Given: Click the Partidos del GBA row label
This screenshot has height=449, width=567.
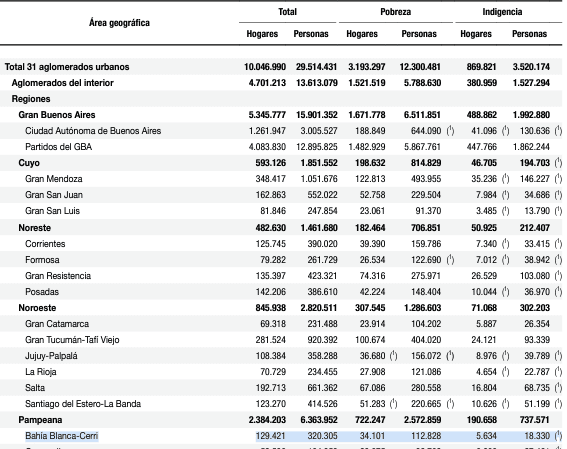Looking at the screenshot, I should tap(59, 147).
